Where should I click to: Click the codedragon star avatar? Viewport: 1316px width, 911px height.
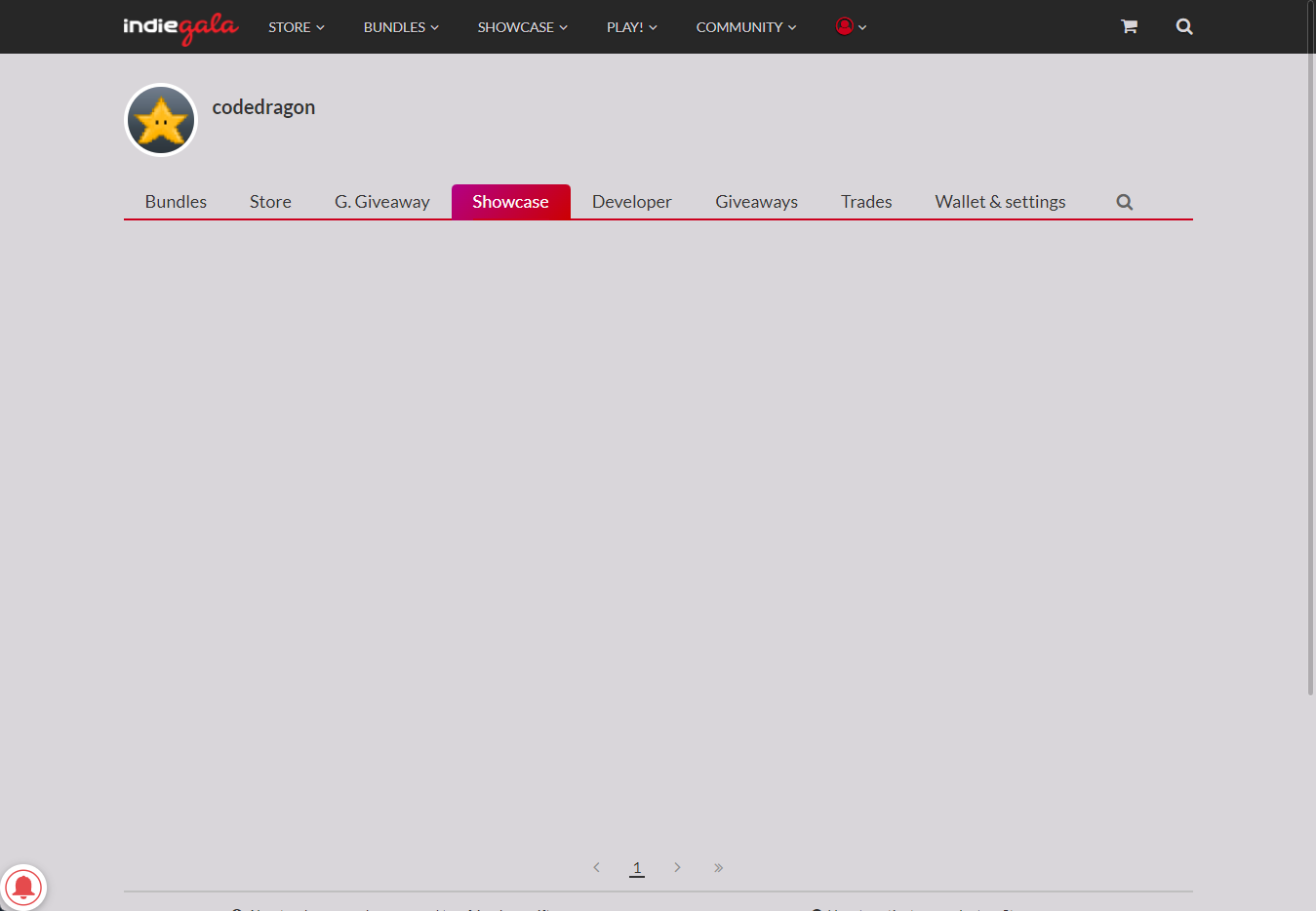[x=161, y=120]
